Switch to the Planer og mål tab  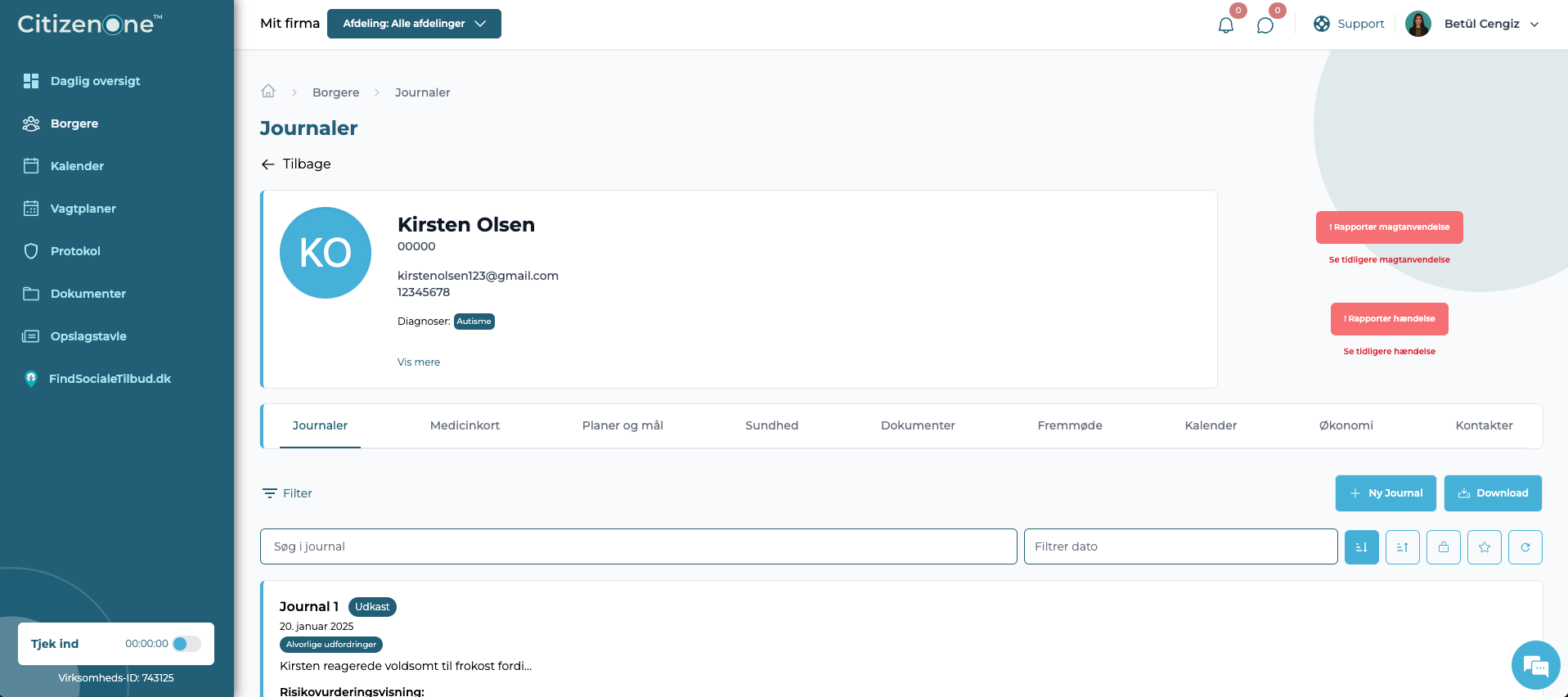click(x=622, y=425)
